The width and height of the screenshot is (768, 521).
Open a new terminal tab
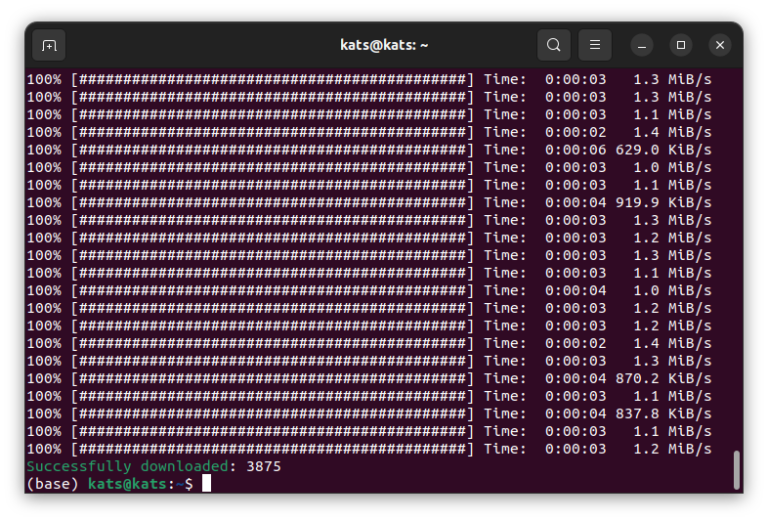coord(48,45)
